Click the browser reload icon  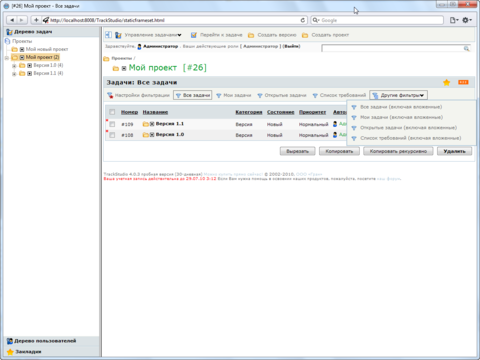(x=303, y=20)
